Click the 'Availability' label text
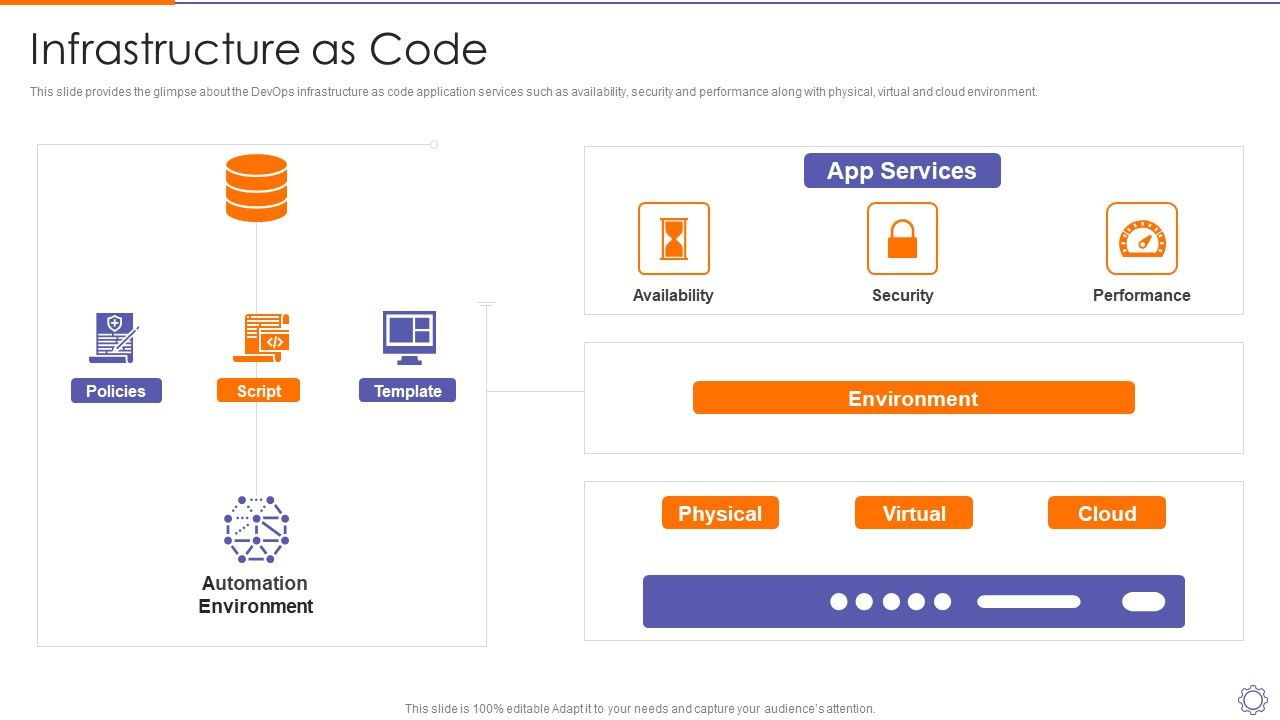The height and width of the screenshot is (720, 1280). (x=673, y=295)
